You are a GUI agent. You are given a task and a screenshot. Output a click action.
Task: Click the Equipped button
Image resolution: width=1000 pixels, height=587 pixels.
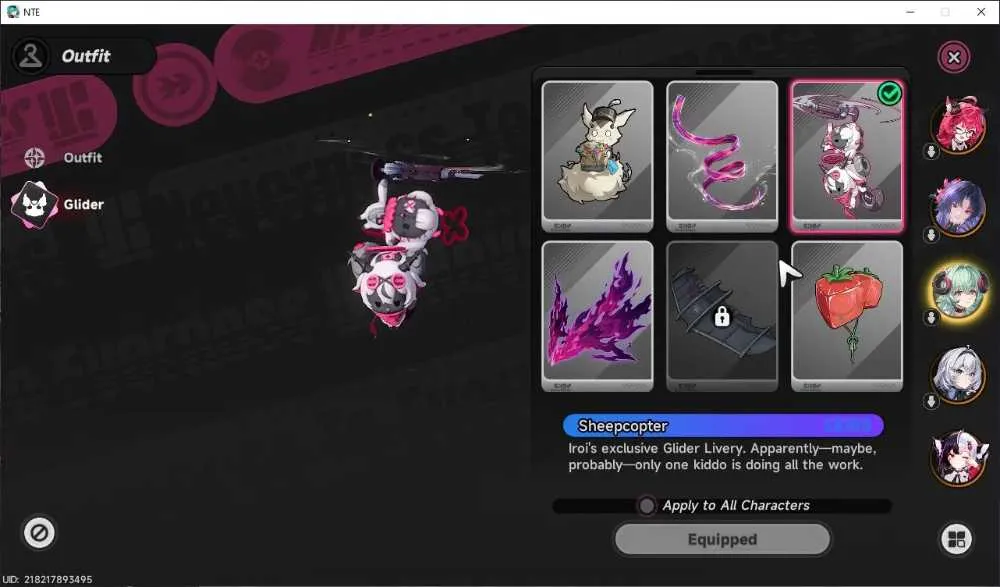[722, 540]
